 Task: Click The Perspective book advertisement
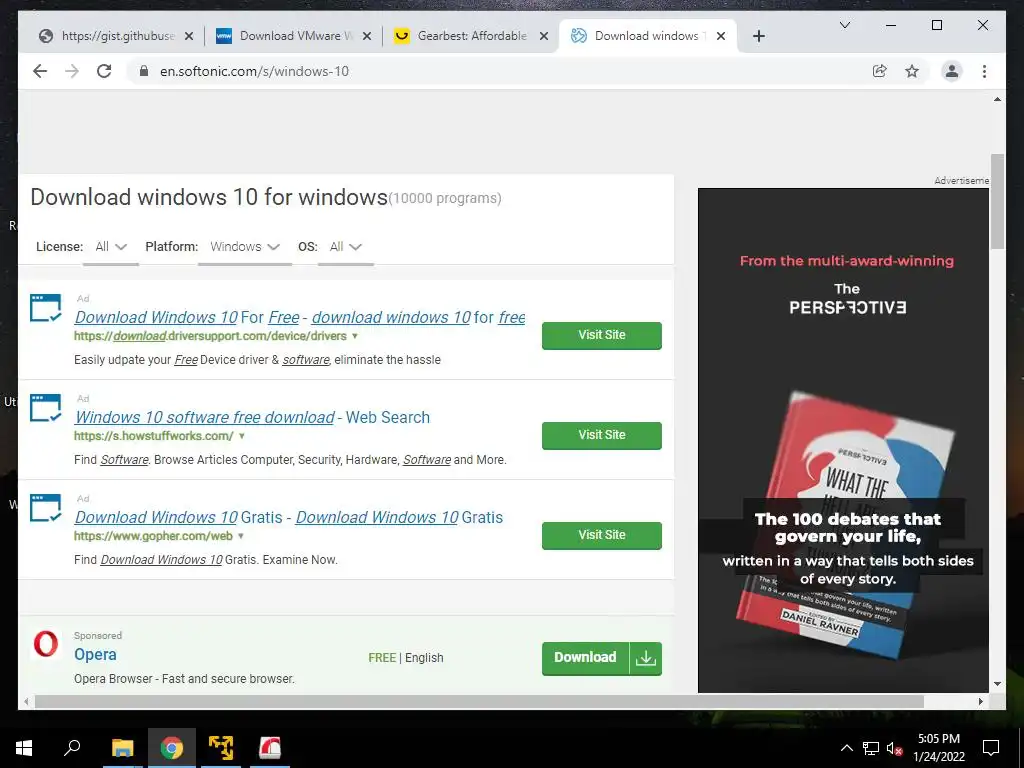(x=844, y=440)
